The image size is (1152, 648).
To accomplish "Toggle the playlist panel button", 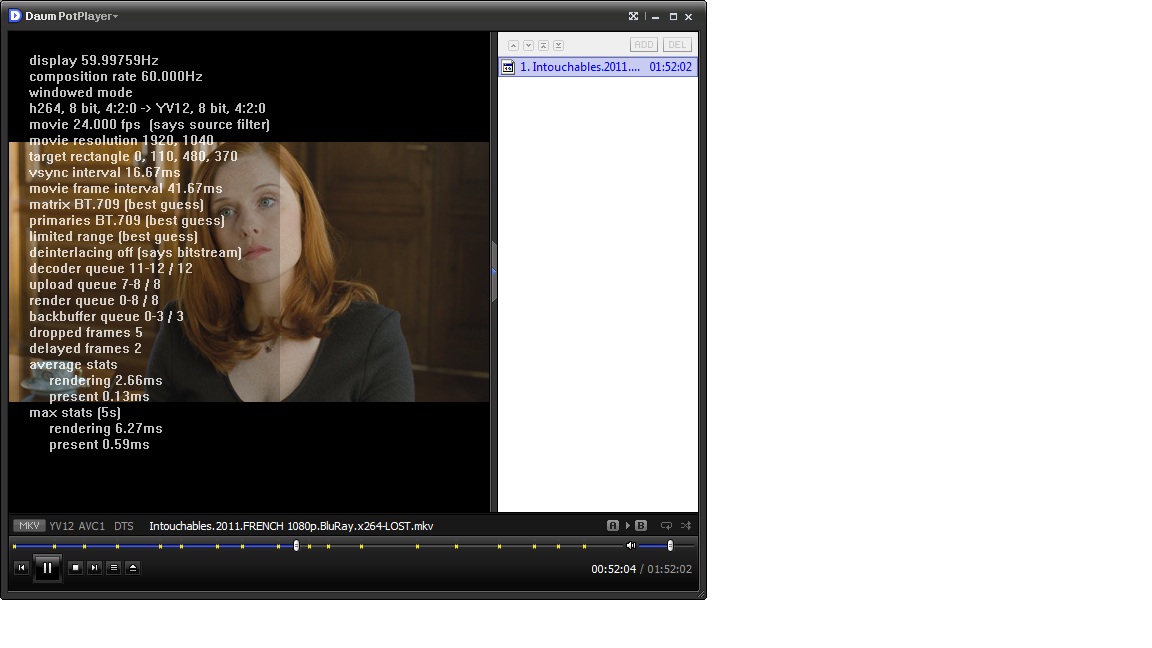I will coord(113,568).
